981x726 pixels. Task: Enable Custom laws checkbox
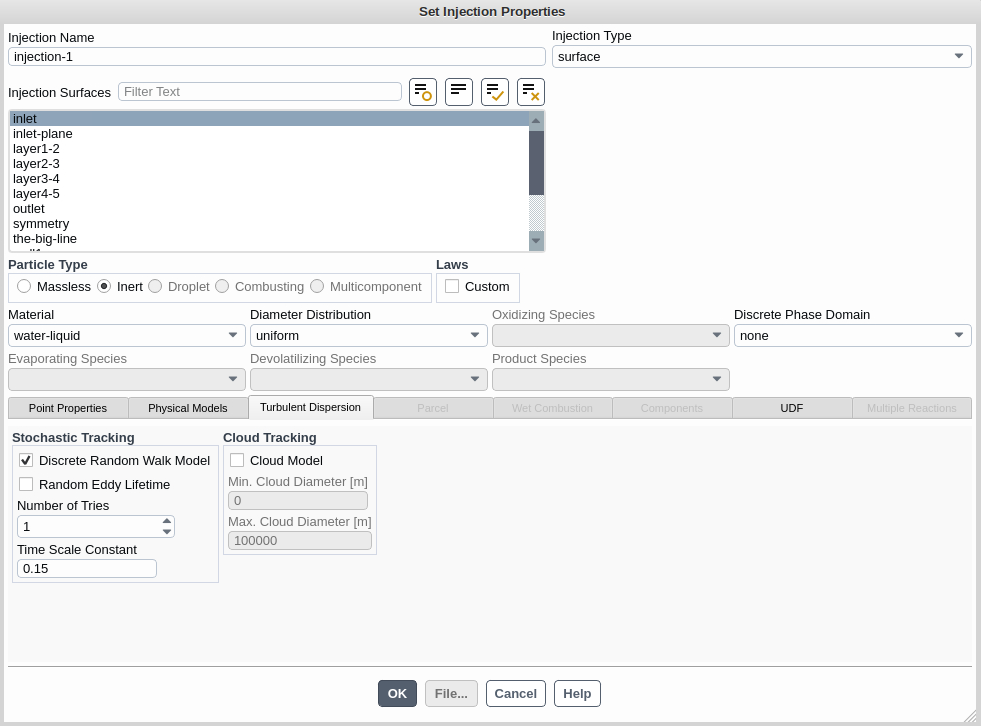click(x=452, y=286)
